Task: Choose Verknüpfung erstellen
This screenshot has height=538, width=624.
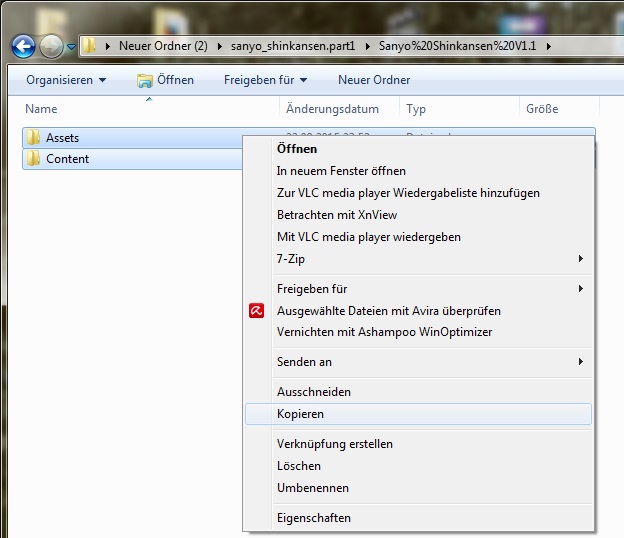Action: point(418,444)
